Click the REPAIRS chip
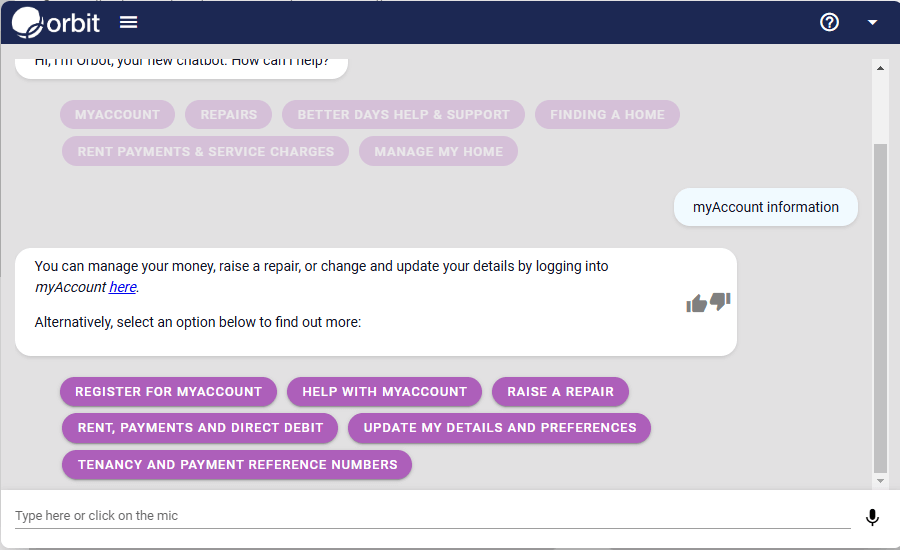The image size is (900, 550). tap(228, 114)
